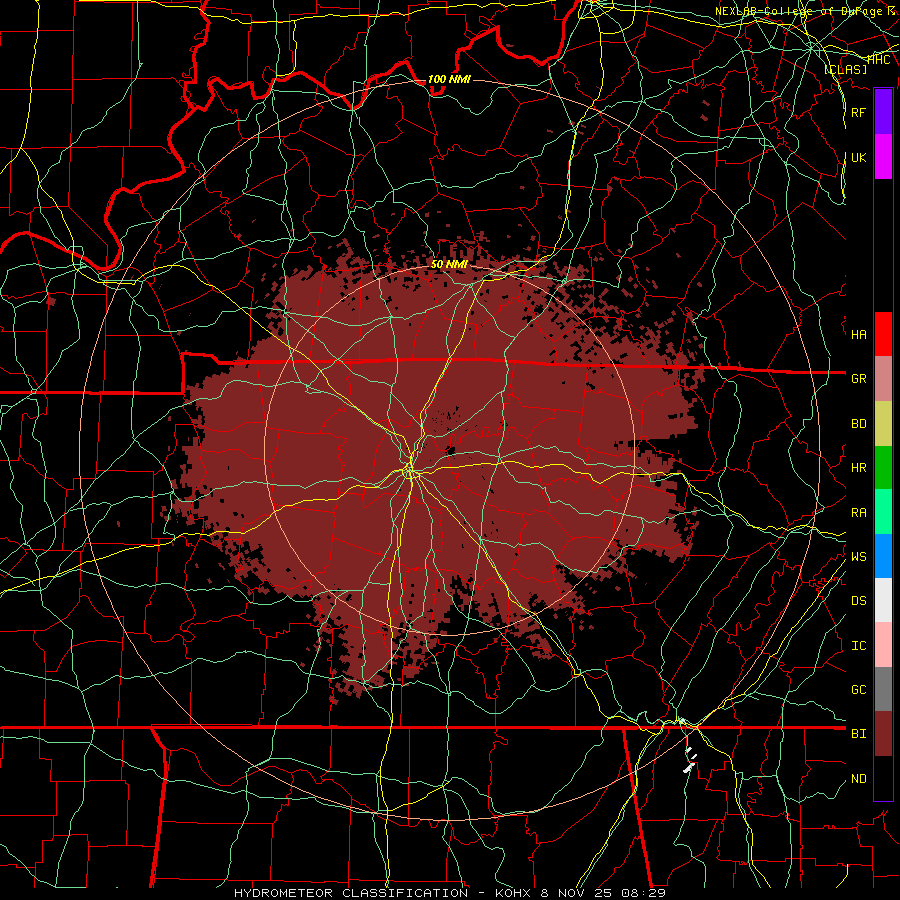
Task: Click the blue WS legend swatch
Action: coord(883,556)
